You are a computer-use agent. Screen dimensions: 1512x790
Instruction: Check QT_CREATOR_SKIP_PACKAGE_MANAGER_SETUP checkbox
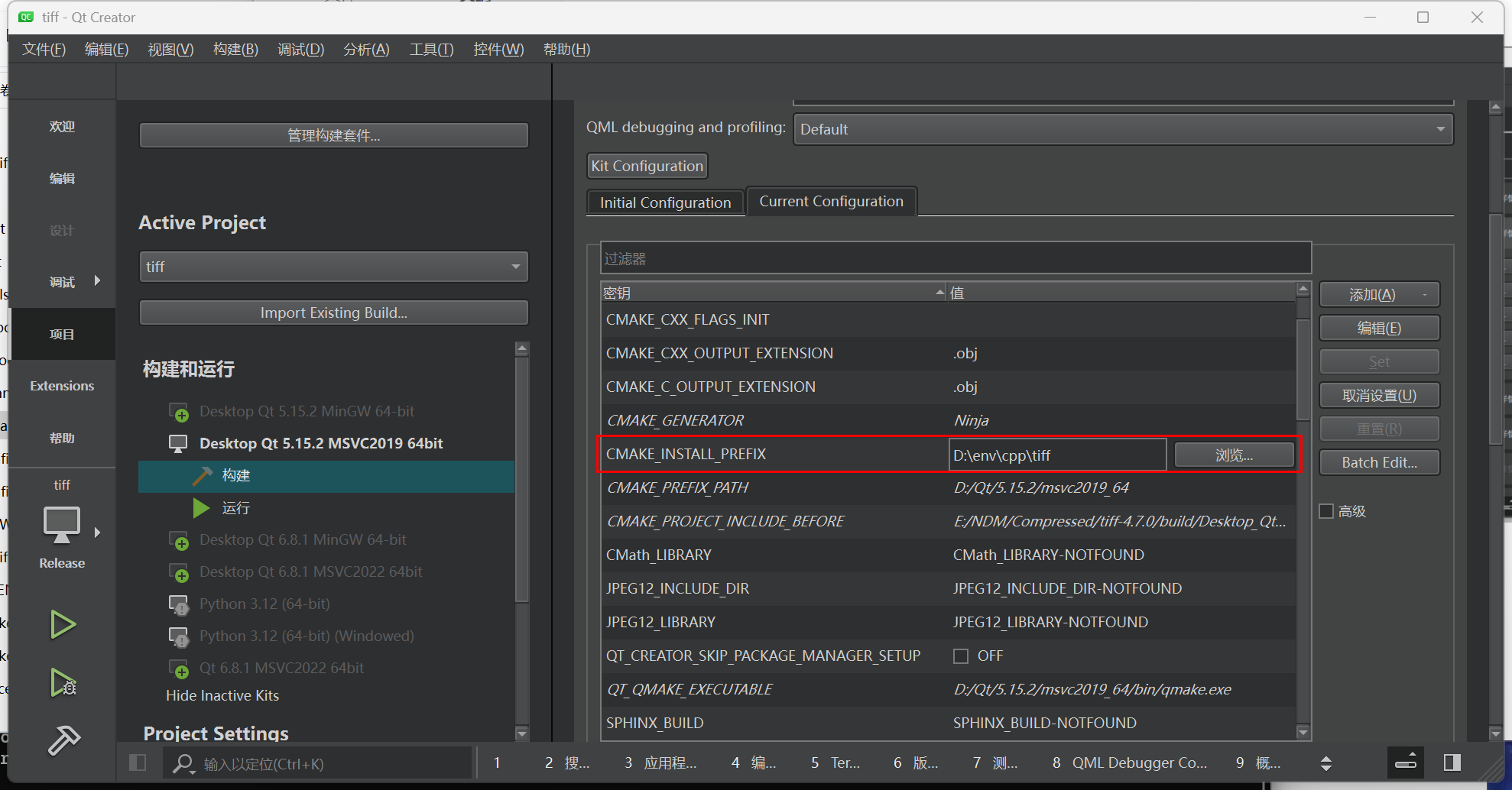[x=961, y=656]
